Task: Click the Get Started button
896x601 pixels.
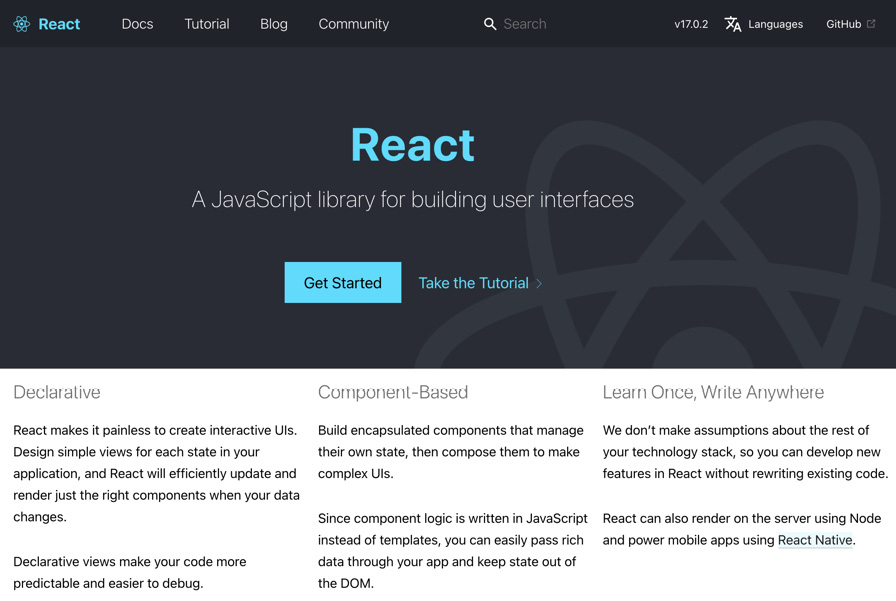Action: [342, 282]
